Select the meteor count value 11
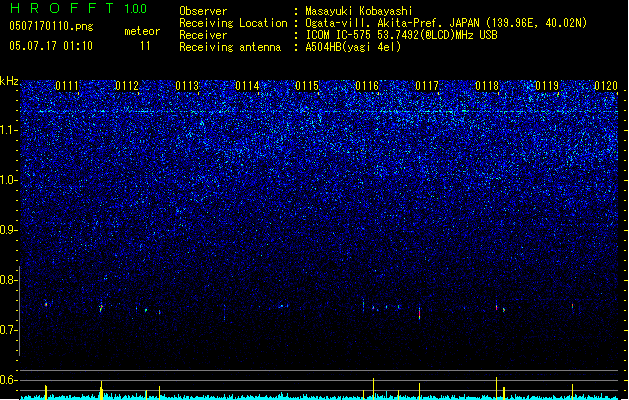The image size is (629, 400). point(145,46)
